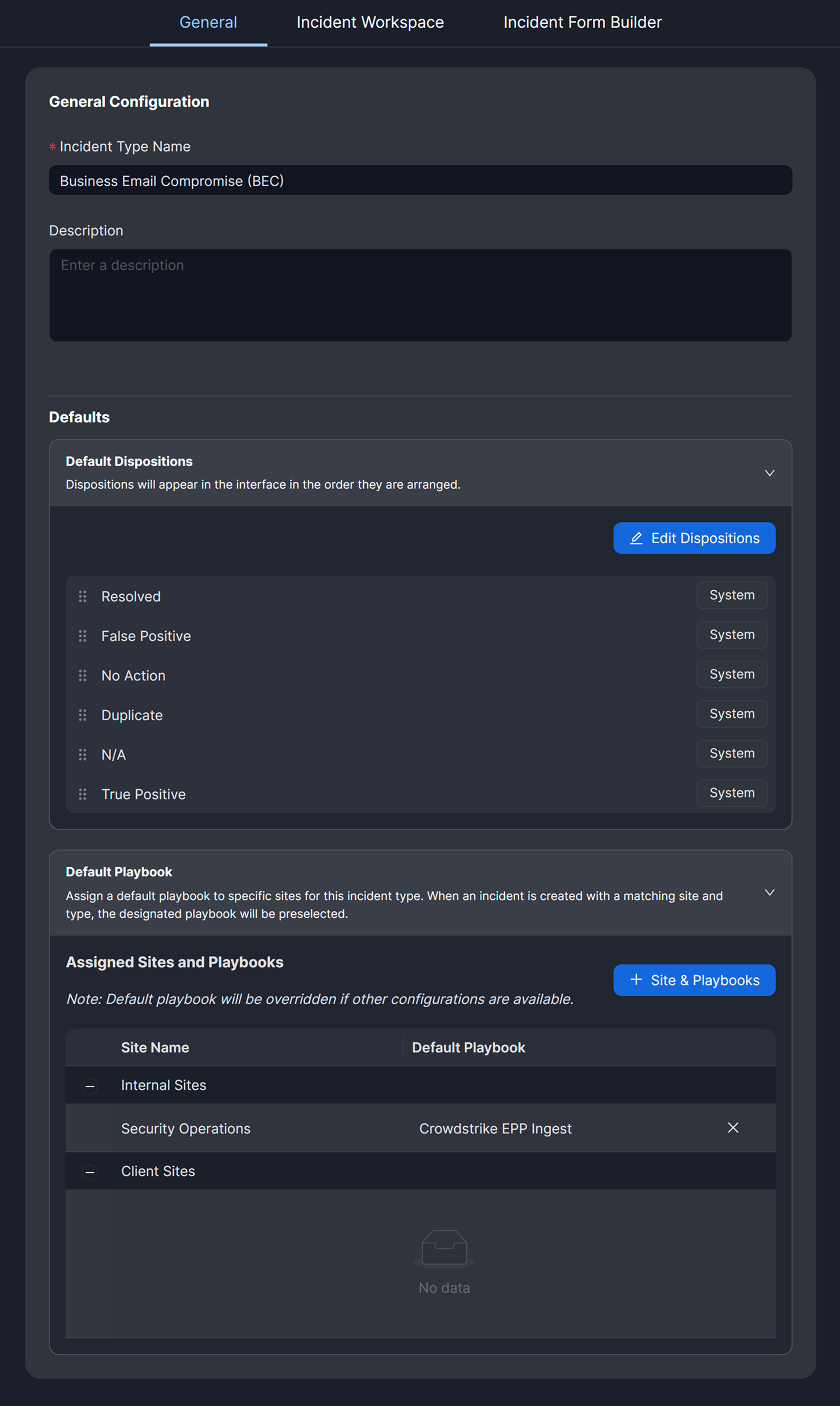This screenshot has width=840, height=1406.
Task: Click drag handle beside N/A disposition
Action: 83,755
